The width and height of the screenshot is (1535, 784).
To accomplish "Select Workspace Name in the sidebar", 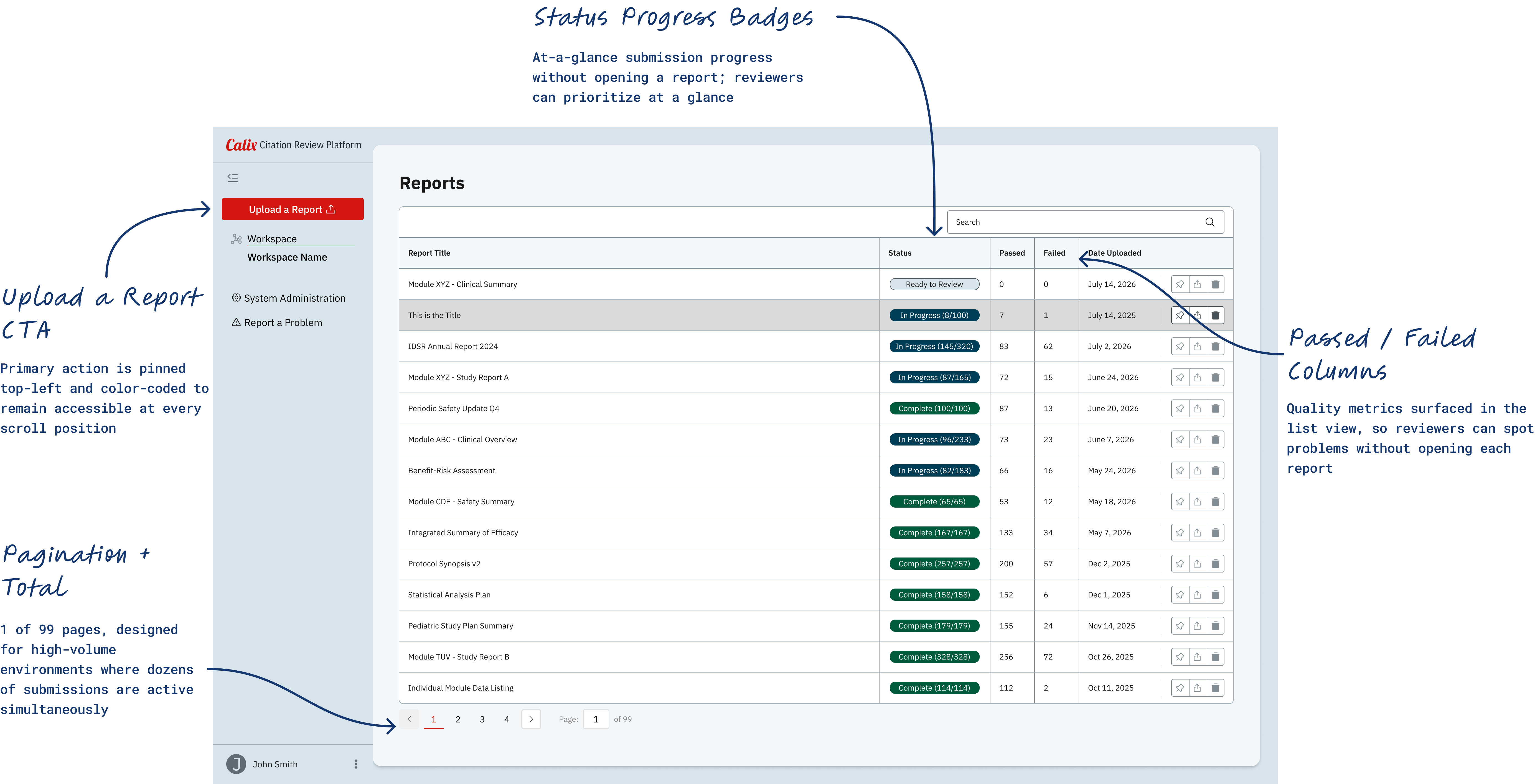I will point(287,257).
